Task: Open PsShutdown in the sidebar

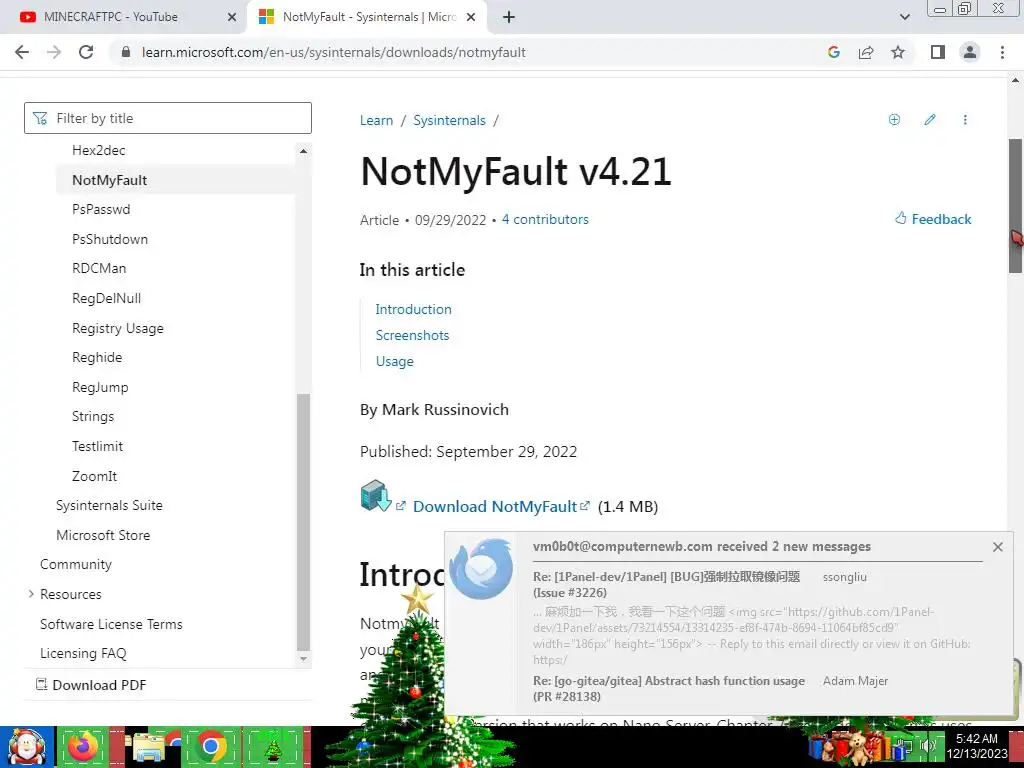Action: [x=110, y=239]
